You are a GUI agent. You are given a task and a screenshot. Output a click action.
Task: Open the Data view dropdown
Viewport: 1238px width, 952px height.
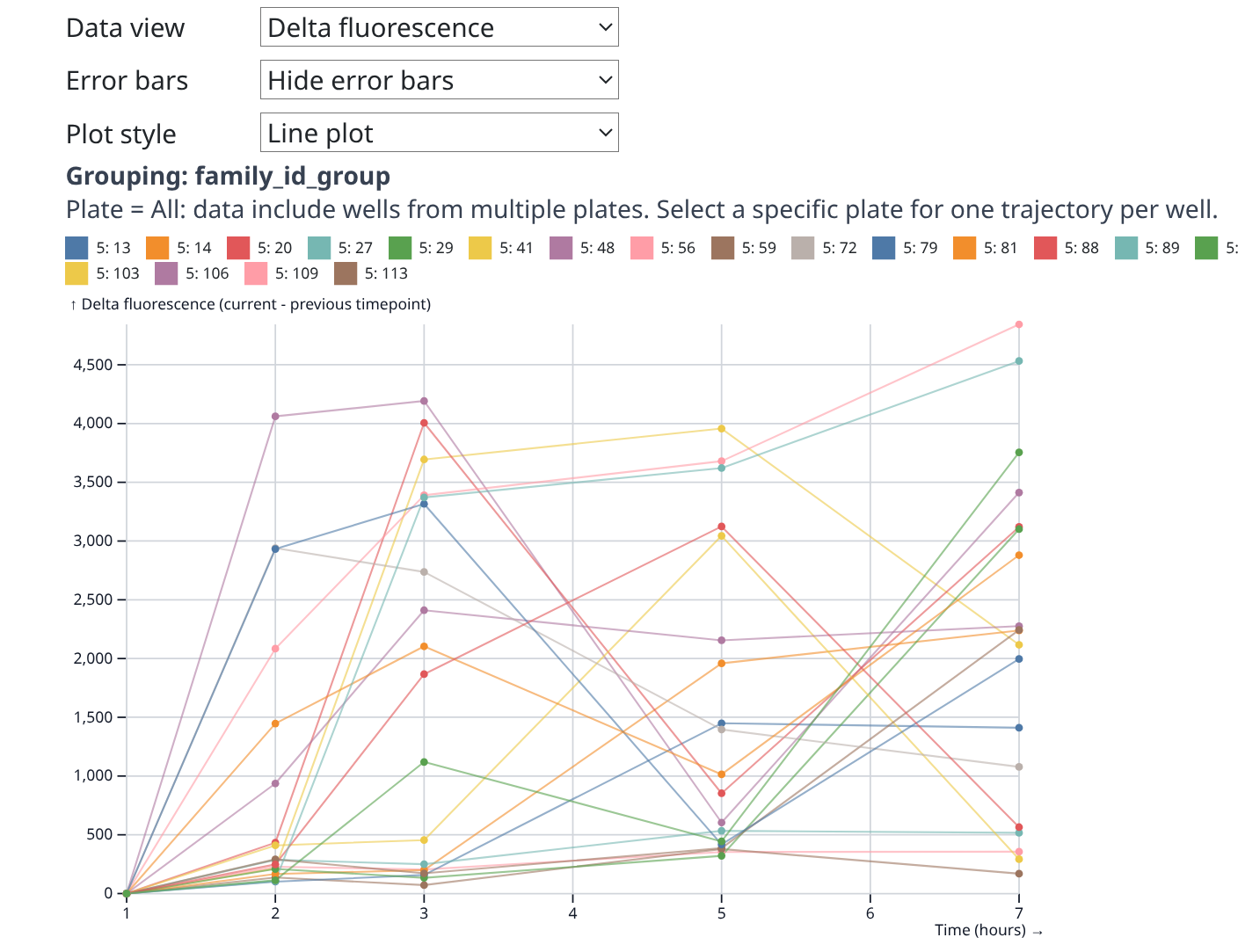tap(439, 27)
